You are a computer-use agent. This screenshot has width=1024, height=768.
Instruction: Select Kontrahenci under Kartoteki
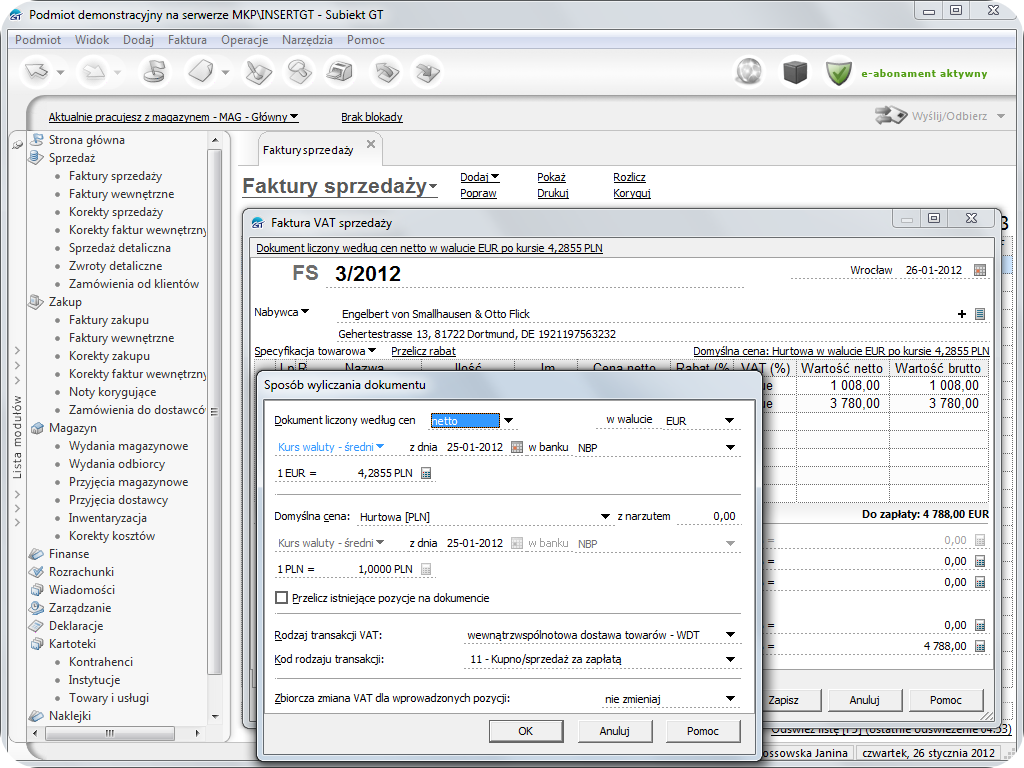click(x=101, y=662)
